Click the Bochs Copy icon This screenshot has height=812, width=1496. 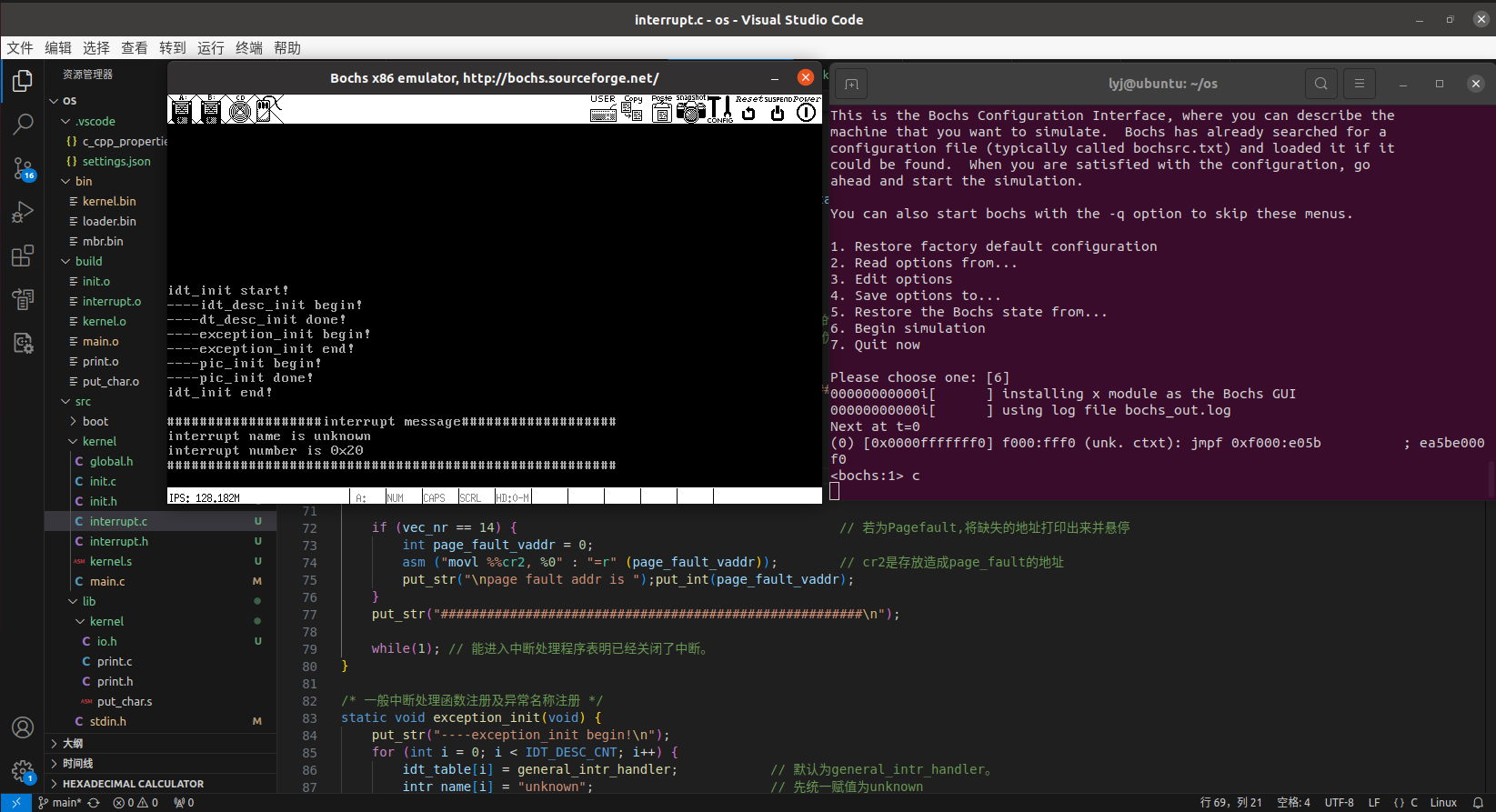(x=633, y=109)
